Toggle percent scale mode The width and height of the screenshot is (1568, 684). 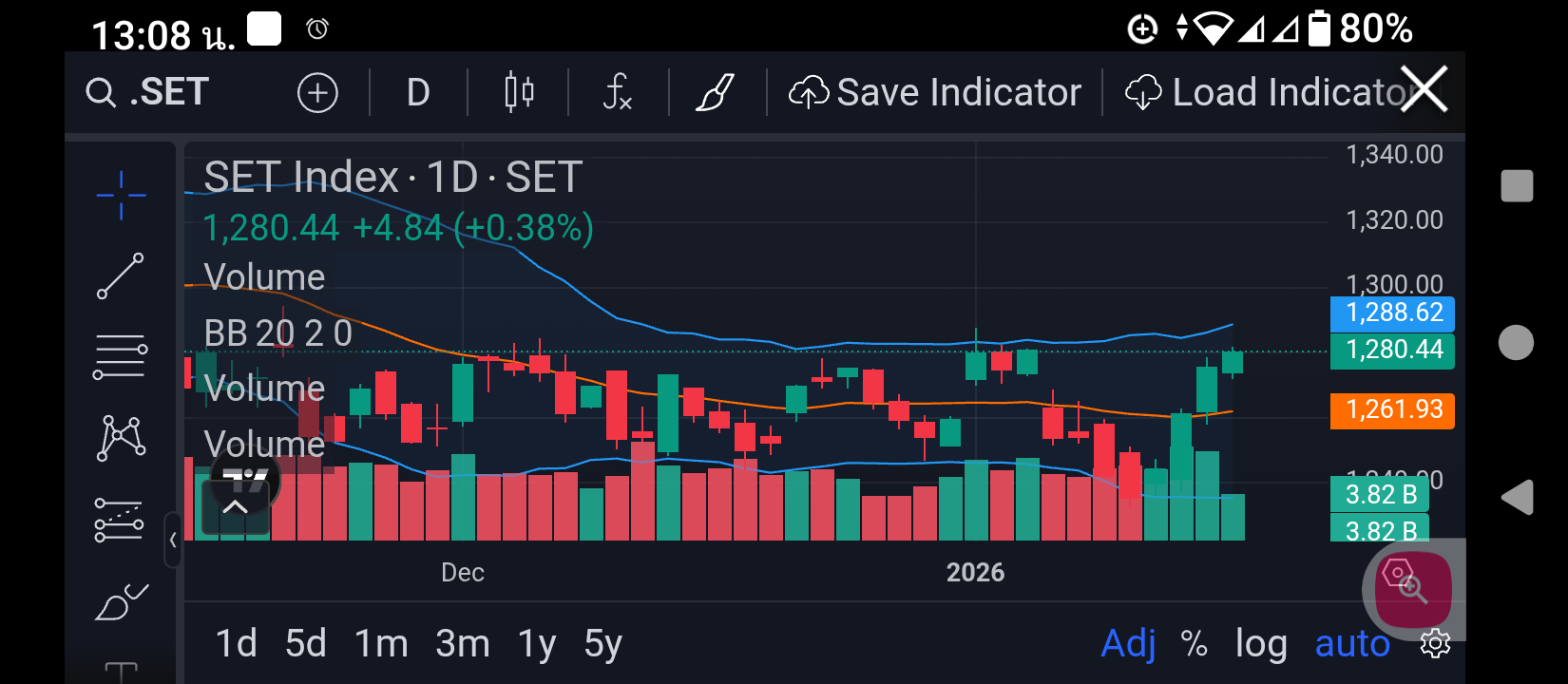click(1195, 644)
